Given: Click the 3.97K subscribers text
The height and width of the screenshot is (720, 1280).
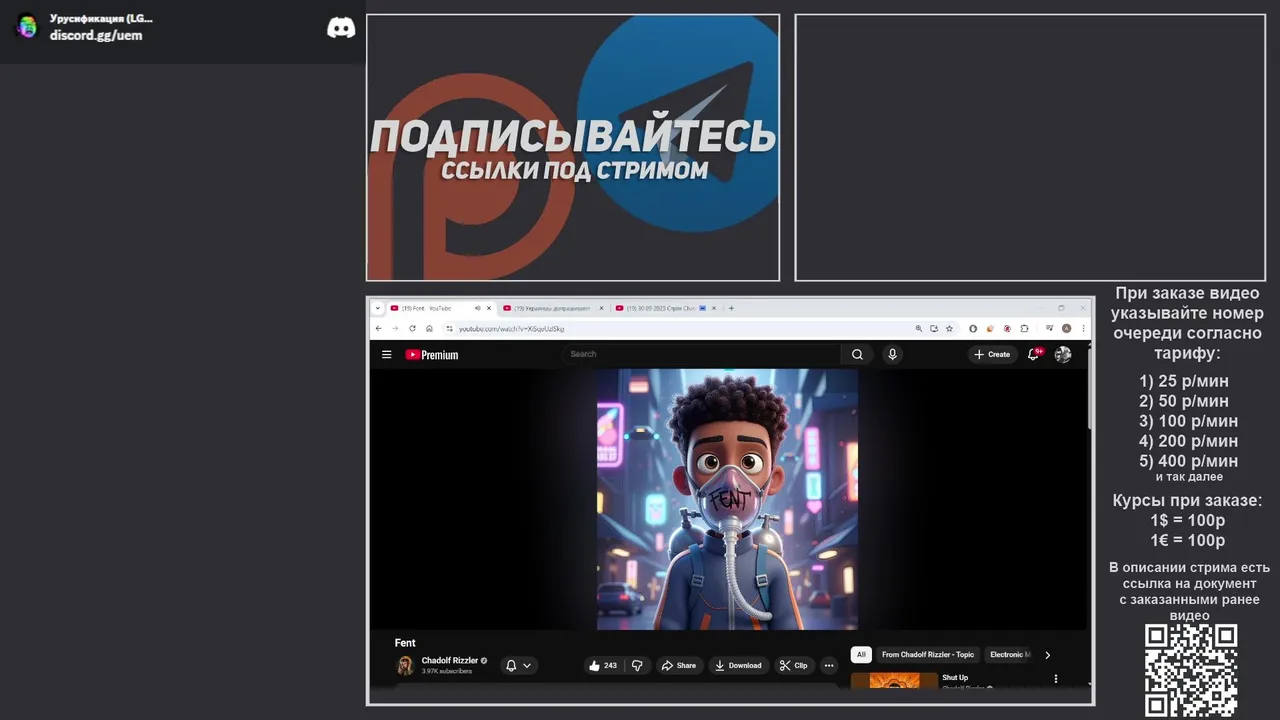Looking at the screenshot, I should tap(446, 671).
